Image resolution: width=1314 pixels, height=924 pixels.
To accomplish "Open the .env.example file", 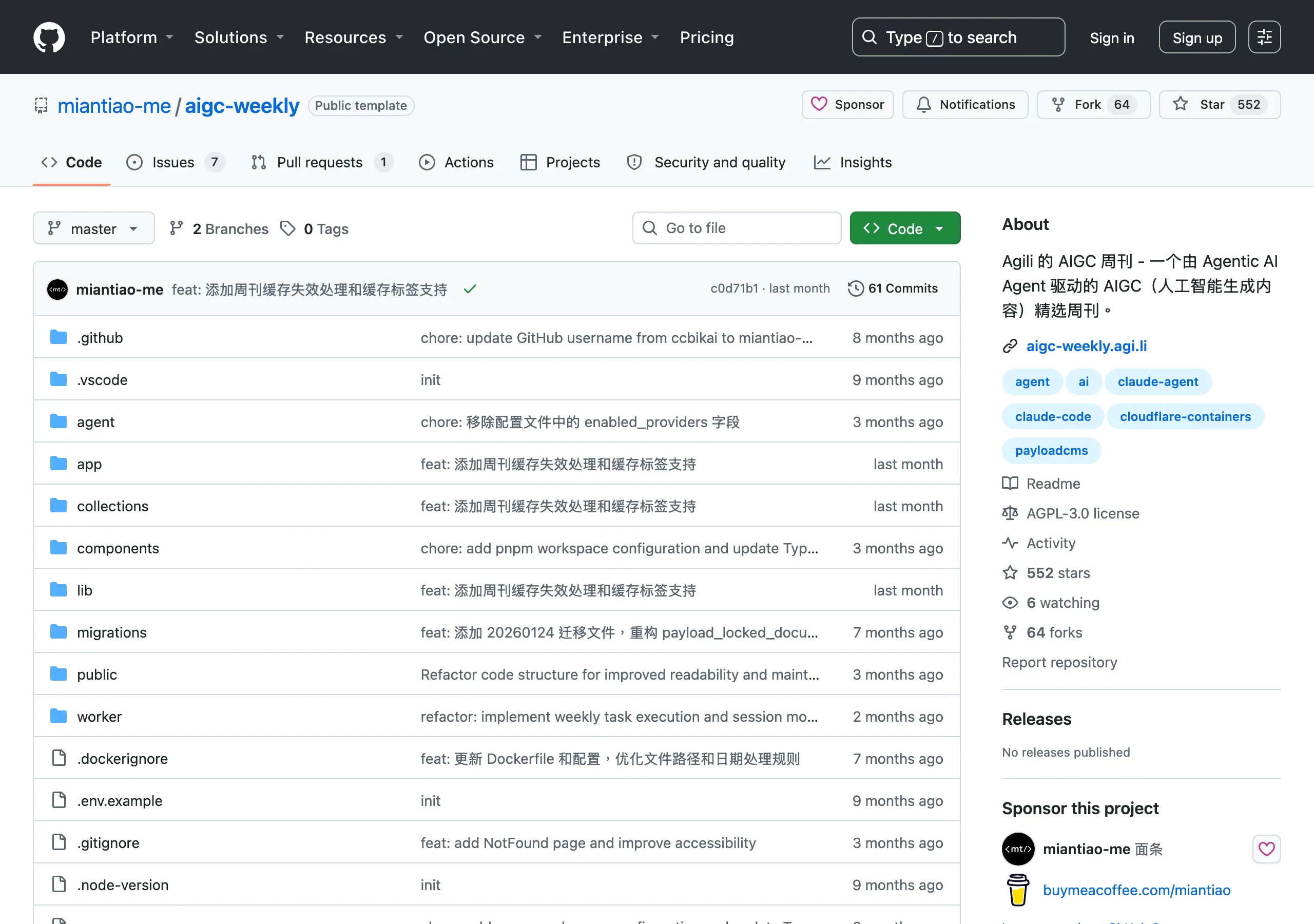I will pyautogui.click(x=120, y=800).
